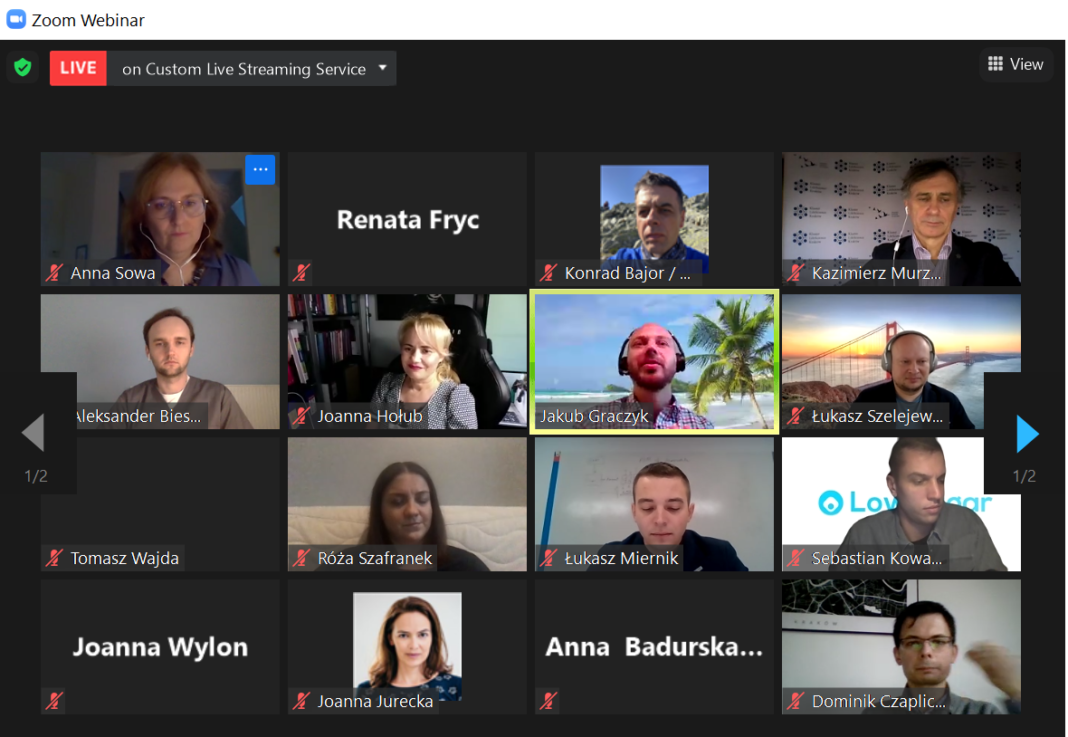
Task: Click the Joanna Wylon name placeholder
Action: 160,647
